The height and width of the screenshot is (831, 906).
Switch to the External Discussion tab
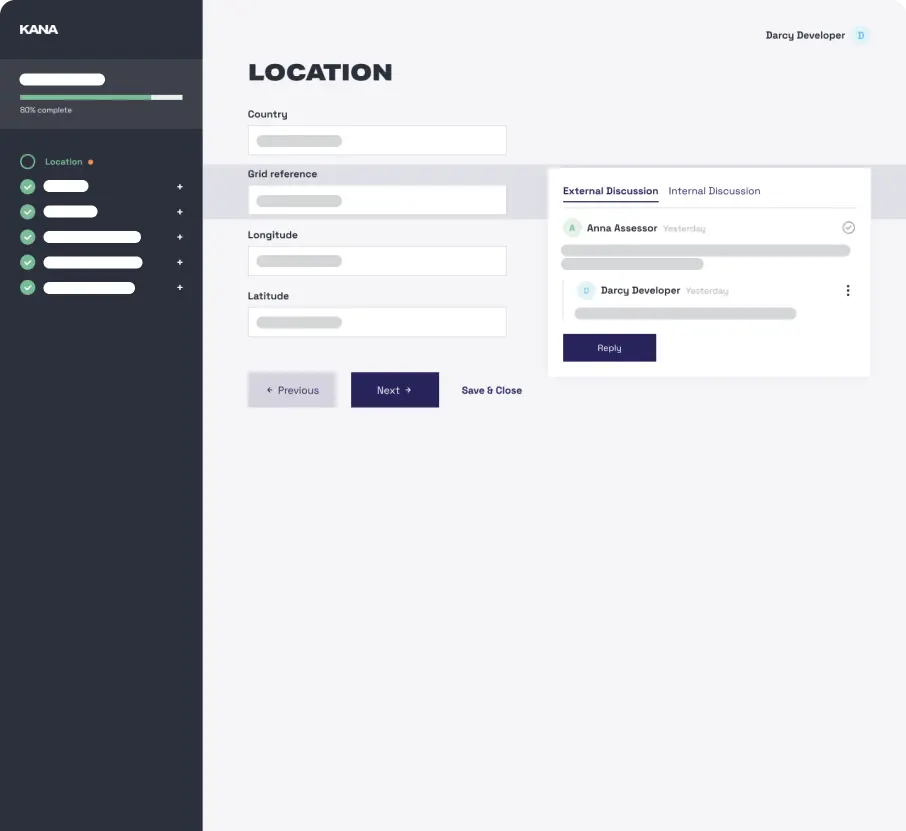pyautogui.click(x=611, y=191)
